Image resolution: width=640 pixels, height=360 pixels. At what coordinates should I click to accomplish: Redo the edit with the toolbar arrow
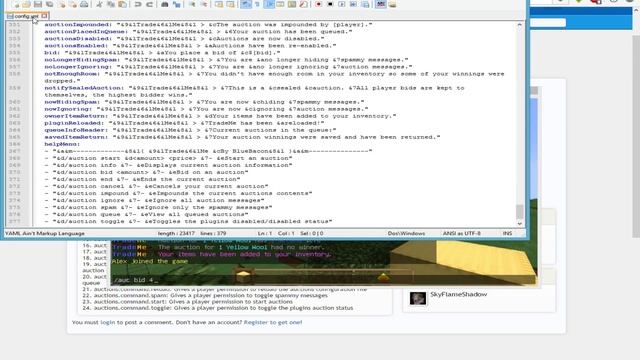[149, 4]
